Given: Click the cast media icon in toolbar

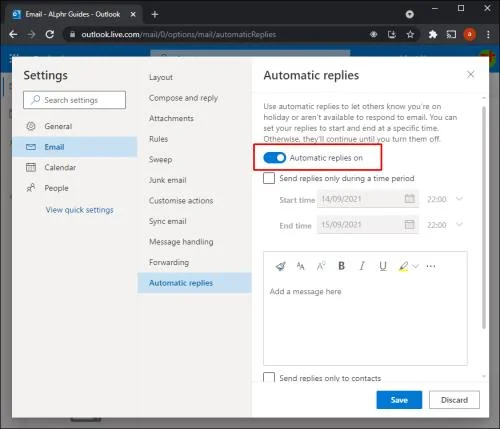Looking at the screenshot, I should 451,34.
